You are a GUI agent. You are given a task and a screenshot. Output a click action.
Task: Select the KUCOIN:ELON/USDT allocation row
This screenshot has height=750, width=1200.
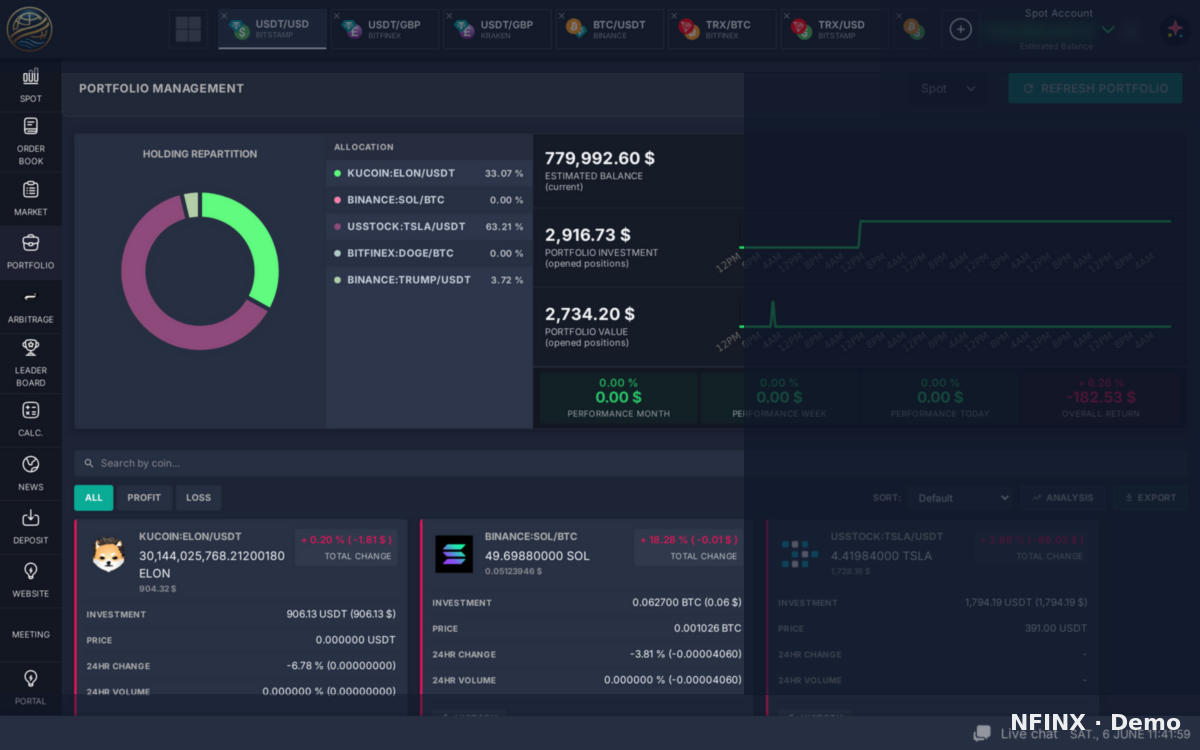(429, 173)
